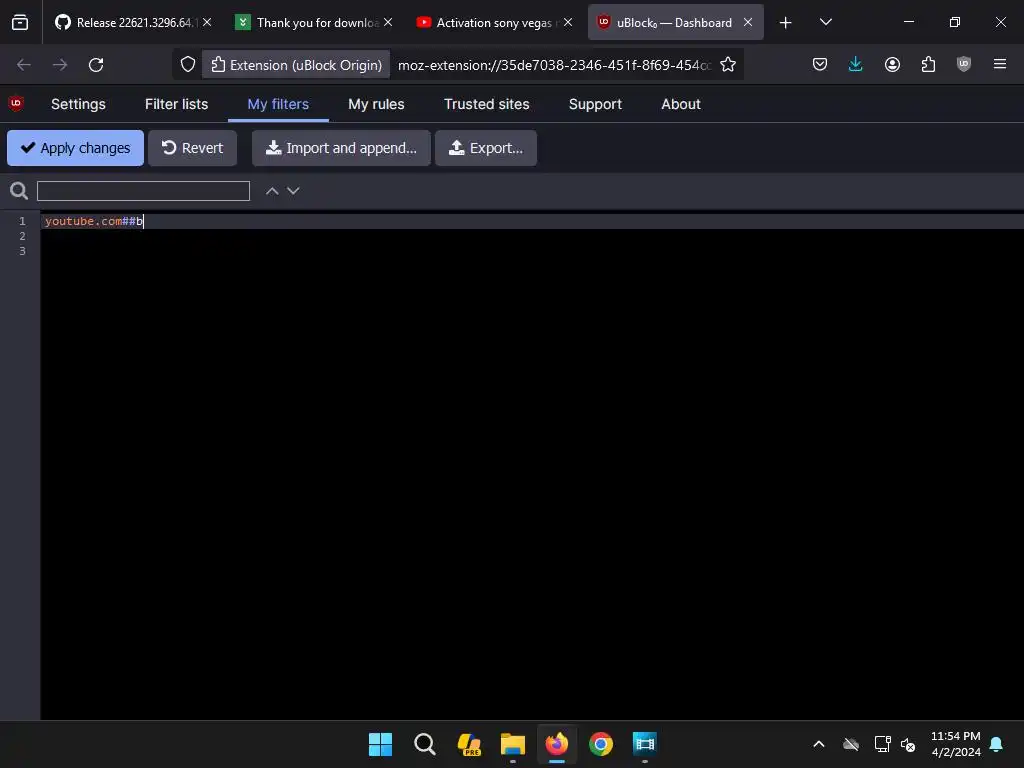Screen dimensions: 1024x768
Task: Apply changes to the filters
Action: click(x=75, y=148)
